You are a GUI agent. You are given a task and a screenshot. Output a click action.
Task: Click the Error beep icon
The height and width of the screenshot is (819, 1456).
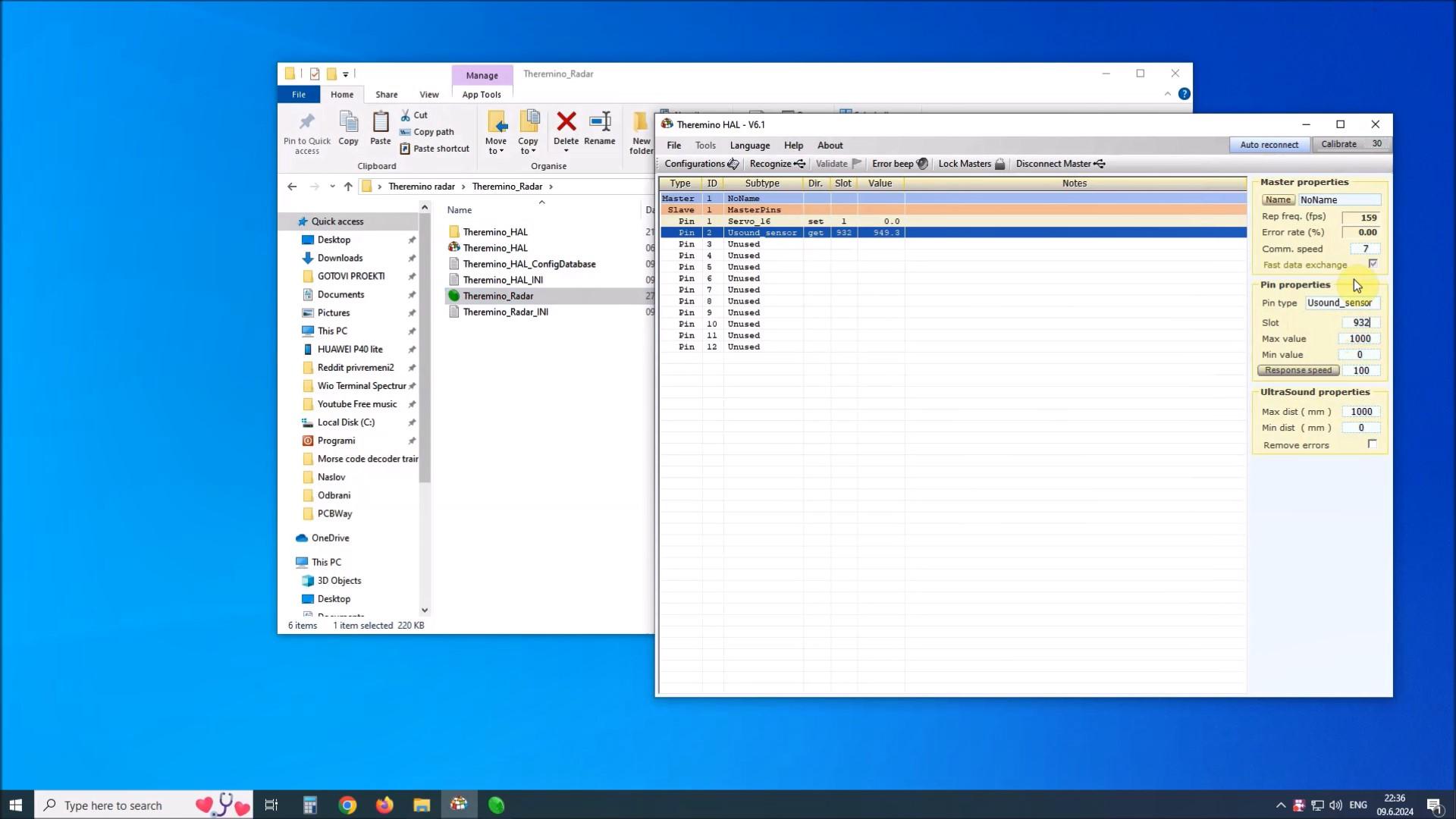point(921,164)
